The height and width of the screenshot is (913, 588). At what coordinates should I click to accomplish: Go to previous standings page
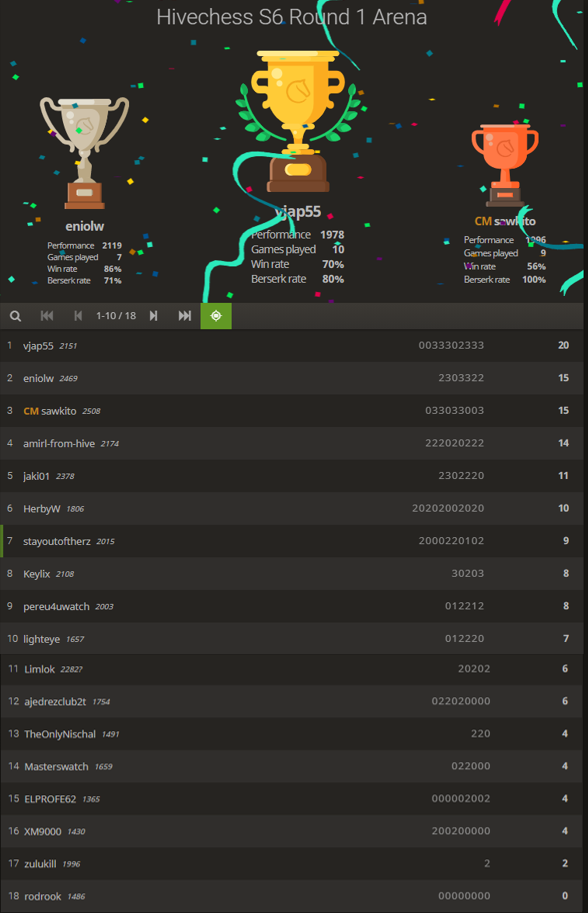coord(78,316)
